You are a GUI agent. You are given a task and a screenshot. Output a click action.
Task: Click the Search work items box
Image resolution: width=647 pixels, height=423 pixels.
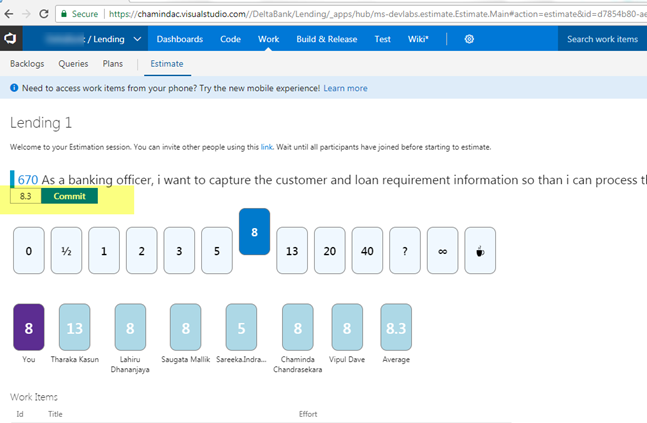pos(602,39)
